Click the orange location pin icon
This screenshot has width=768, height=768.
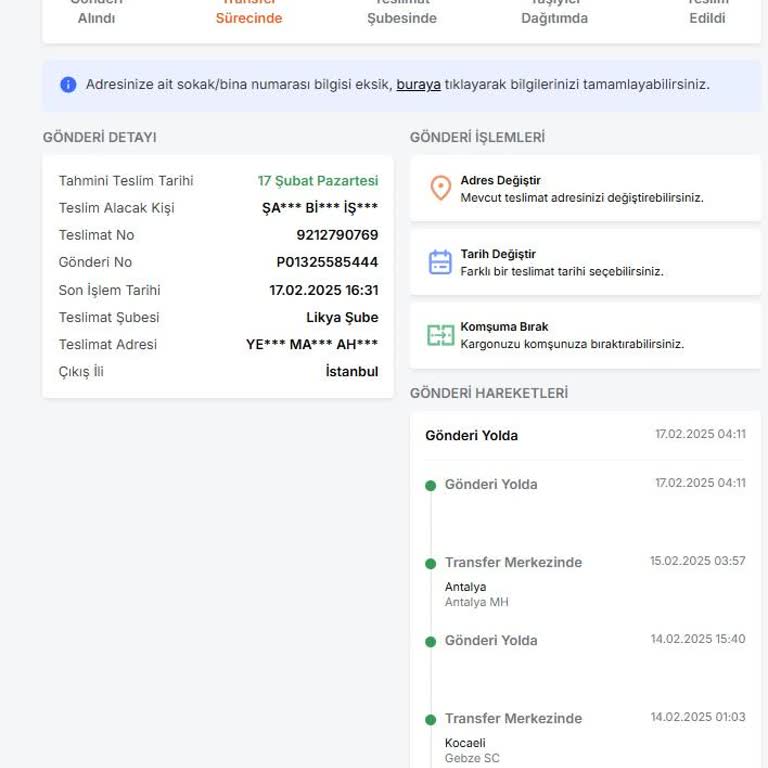440,188
